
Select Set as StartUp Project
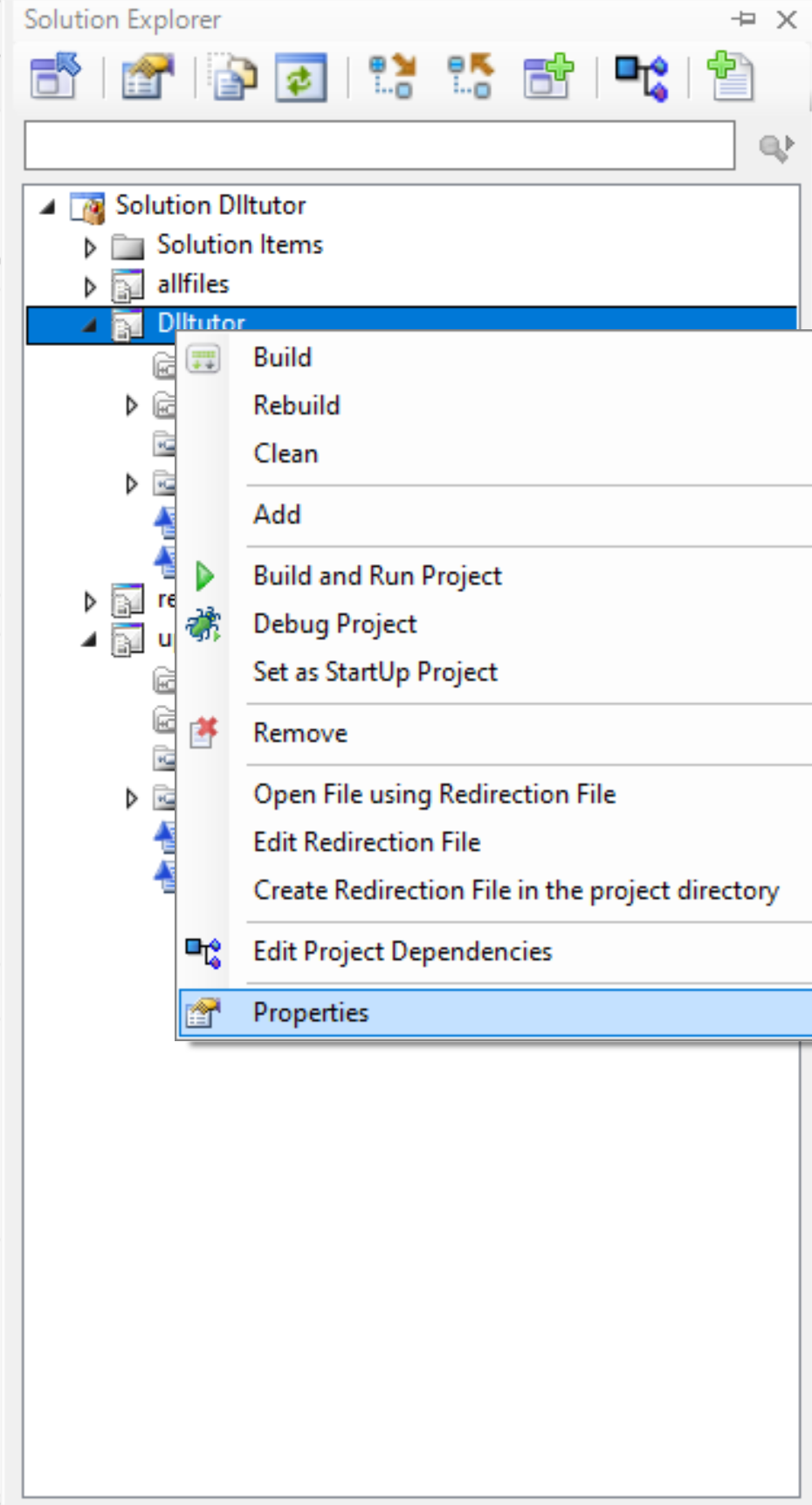tap(375, 672)
